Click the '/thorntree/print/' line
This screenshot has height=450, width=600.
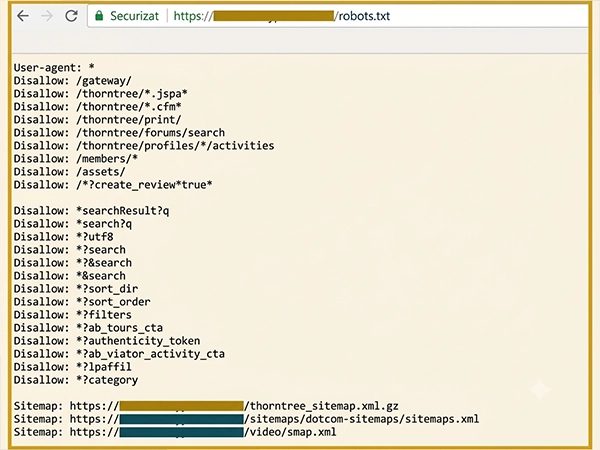[x=98, y=120]
